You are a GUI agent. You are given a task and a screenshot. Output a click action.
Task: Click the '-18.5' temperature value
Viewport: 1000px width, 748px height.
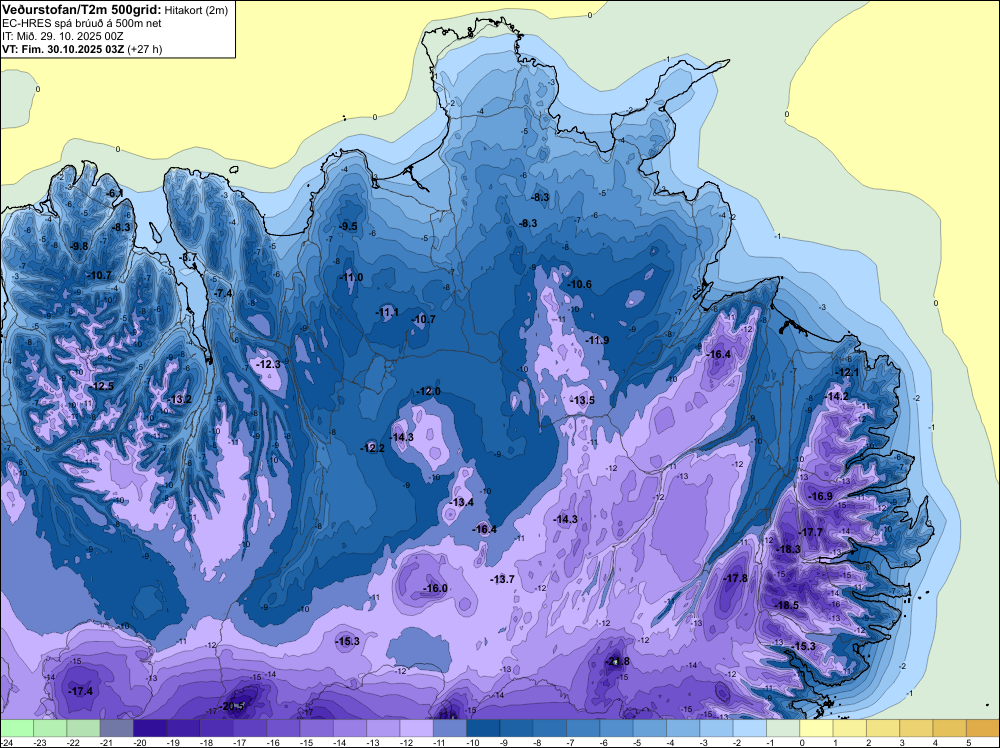pos(786,605)
